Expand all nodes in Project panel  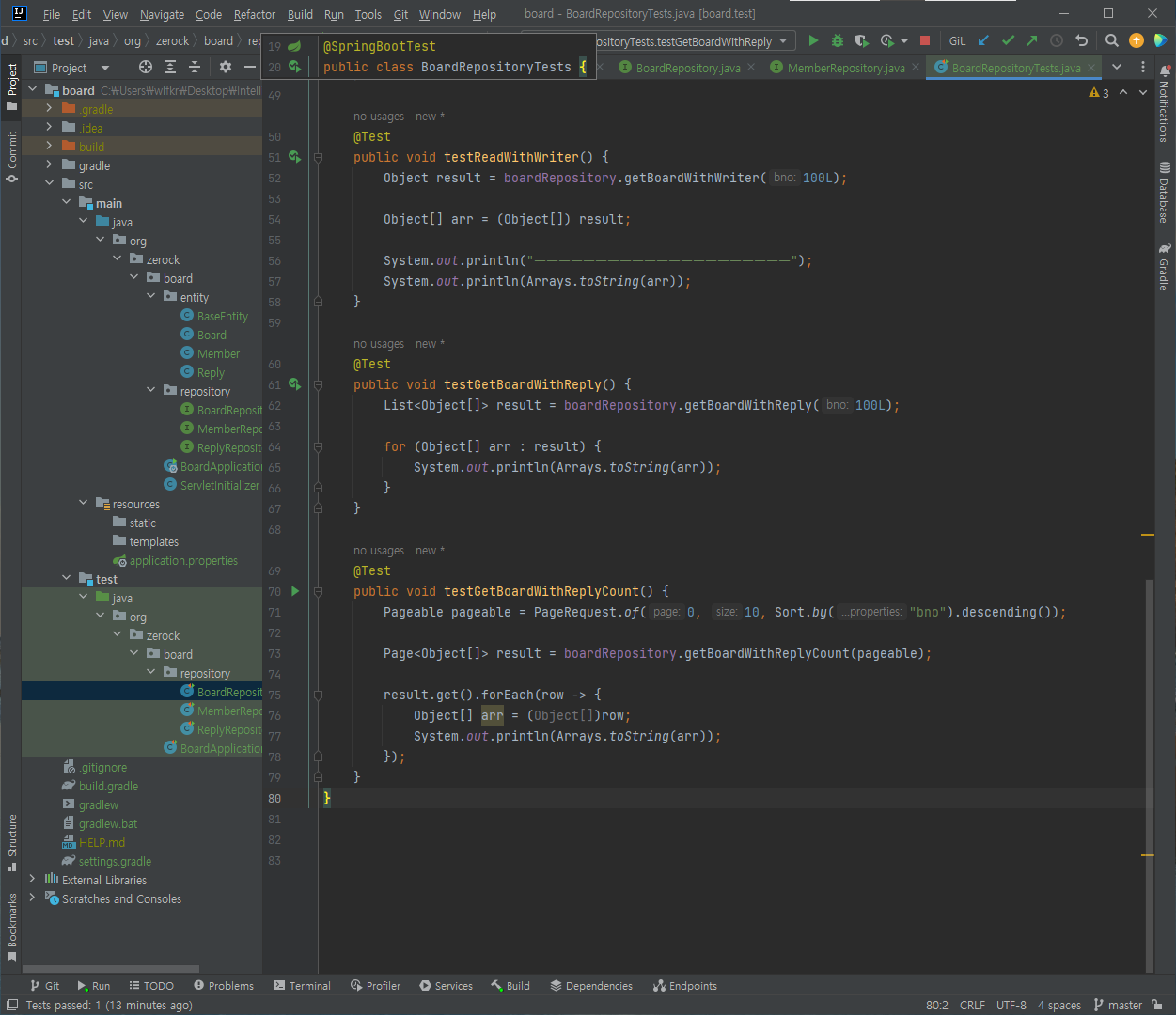tap(169, 67)
